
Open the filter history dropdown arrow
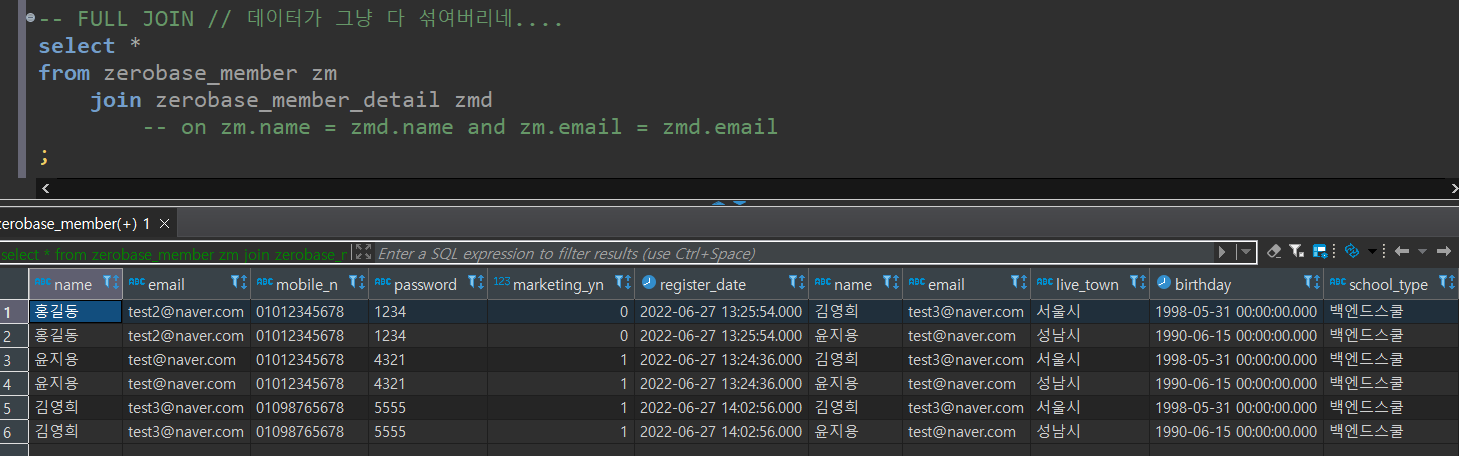(1245, 253)
